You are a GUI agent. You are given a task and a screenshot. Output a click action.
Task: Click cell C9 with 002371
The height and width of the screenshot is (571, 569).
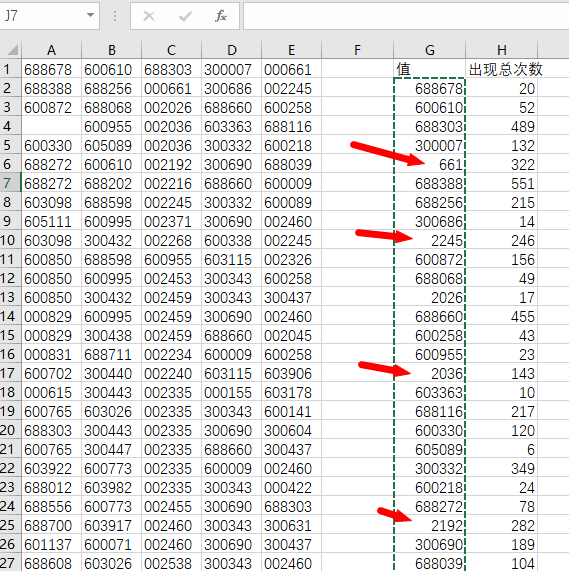pyautogui.click(x=171, y=221)
